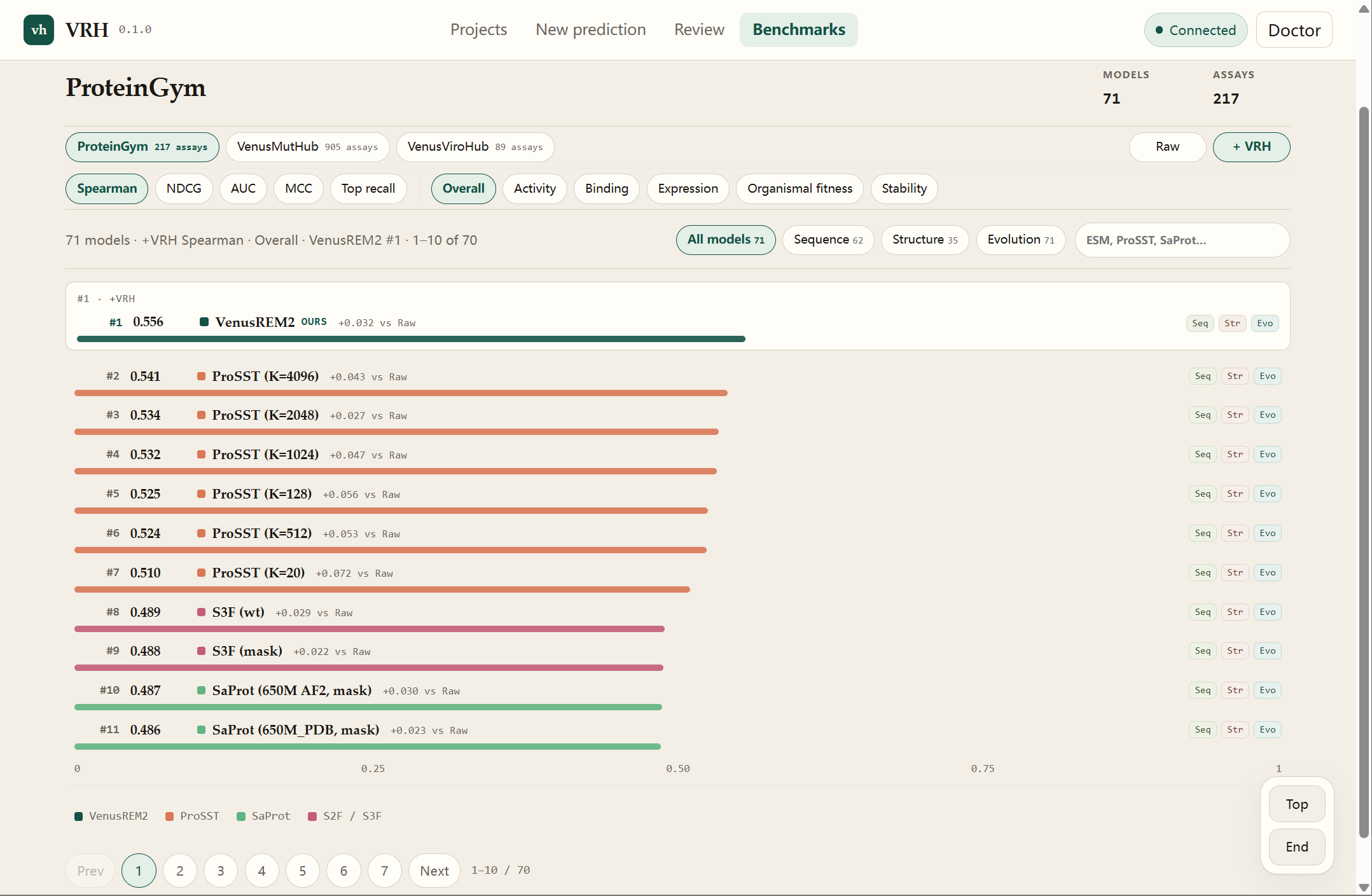Click the Evo tag on S3F (wt) row

click(x=1267, y=612)
